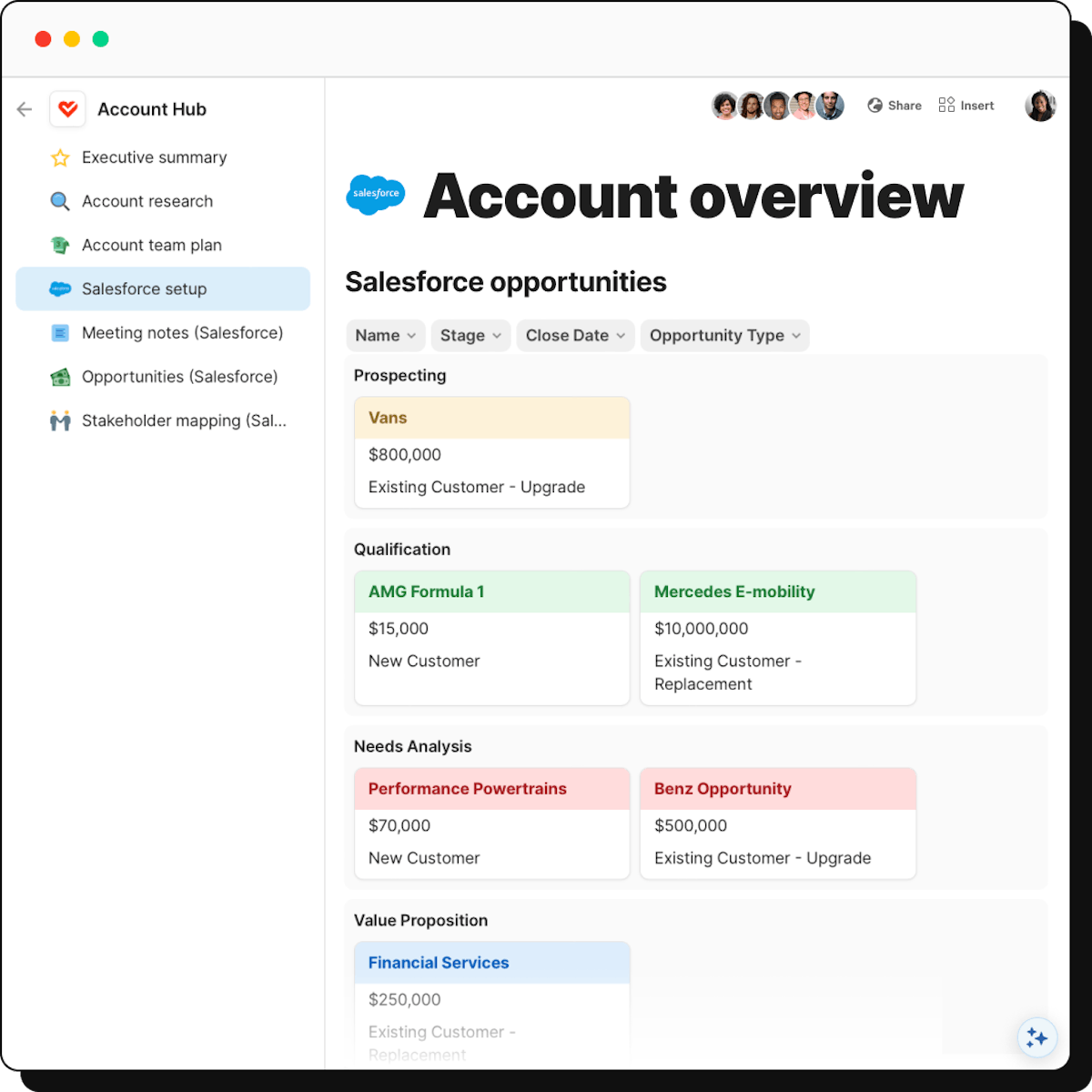Image resolution: width=1092 pixels, height=1092 pixels.
Task: Click the Salesforce cloud logo beside title
Action: pyautogui.click(x=376, y=195)
